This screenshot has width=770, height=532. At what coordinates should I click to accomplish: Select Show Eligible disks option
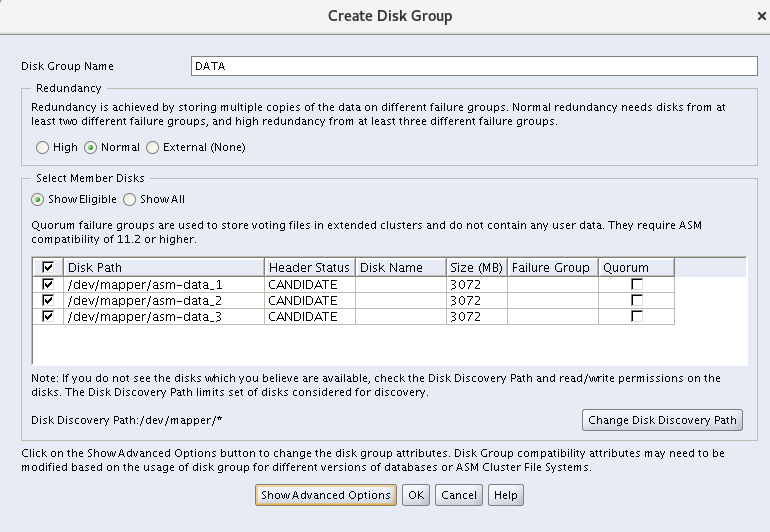click(38, 199)
